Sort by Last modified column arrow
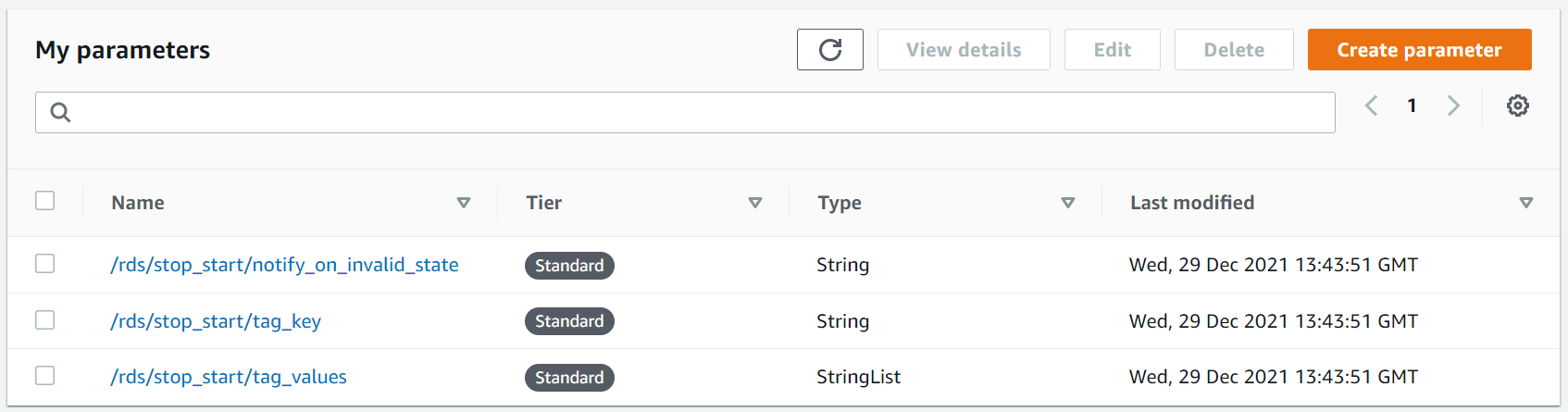 (x=1526, y=203)
